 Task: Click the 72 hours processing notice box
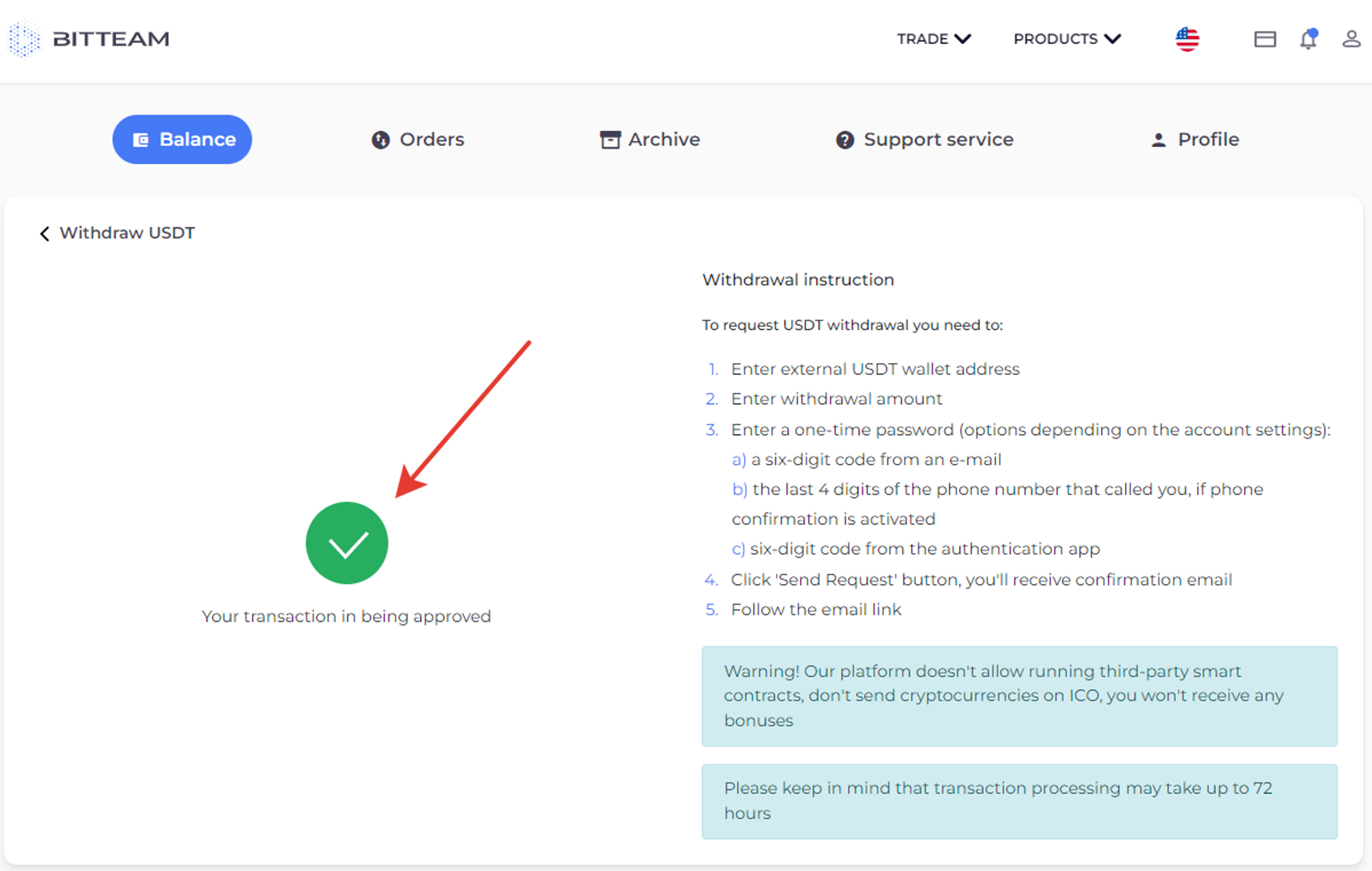coord(1019,801)
